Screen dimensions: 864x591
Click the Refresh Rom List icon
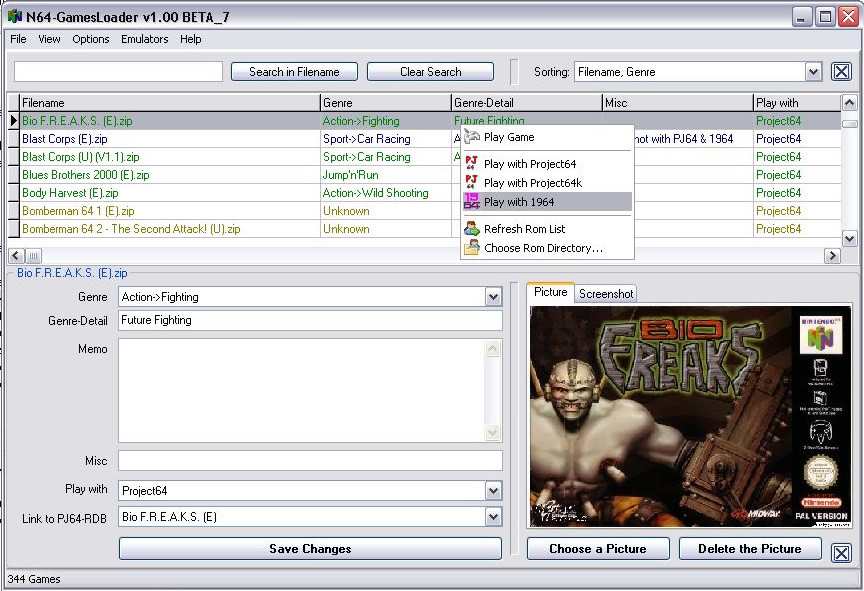pyautogui.click(x=472, y=229)
